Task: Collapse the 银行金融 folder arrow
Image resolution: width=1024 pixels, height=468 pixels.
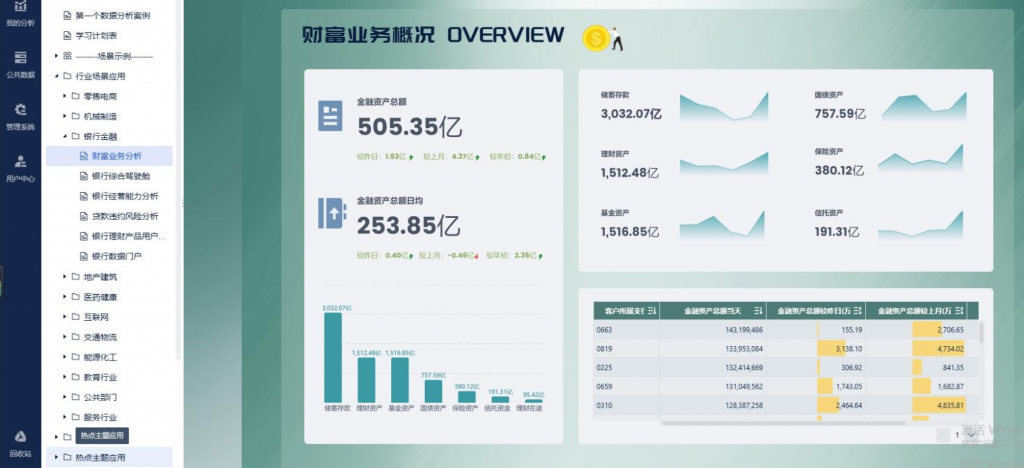Action: click(64, 136)
